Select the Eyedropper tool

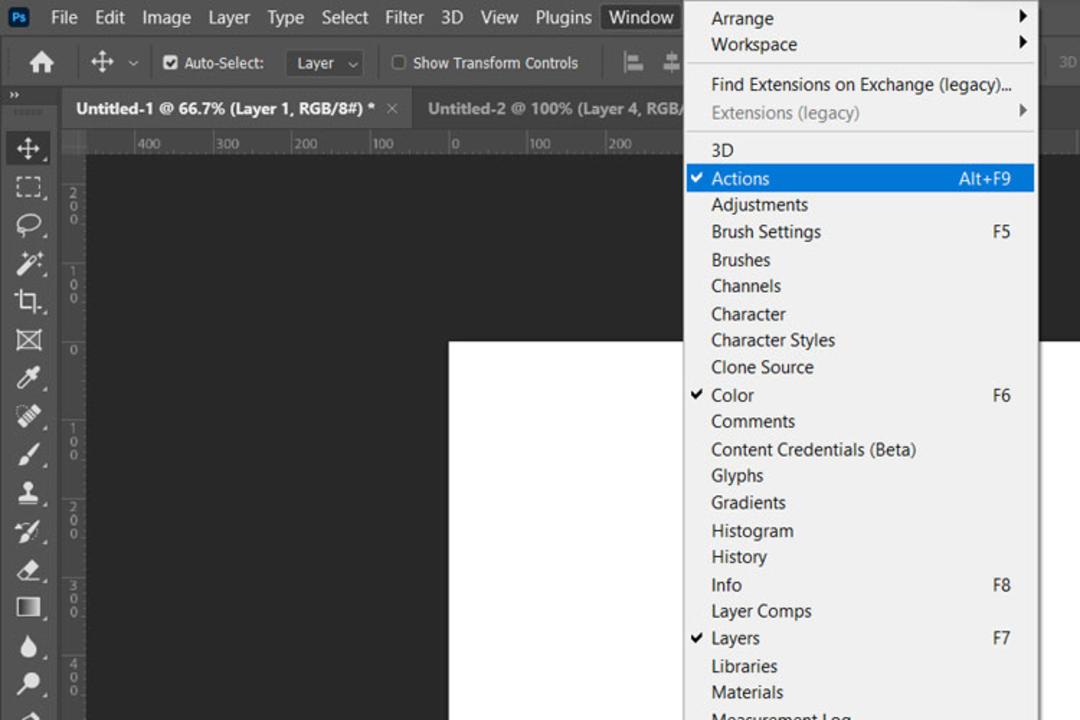(28, 378)
